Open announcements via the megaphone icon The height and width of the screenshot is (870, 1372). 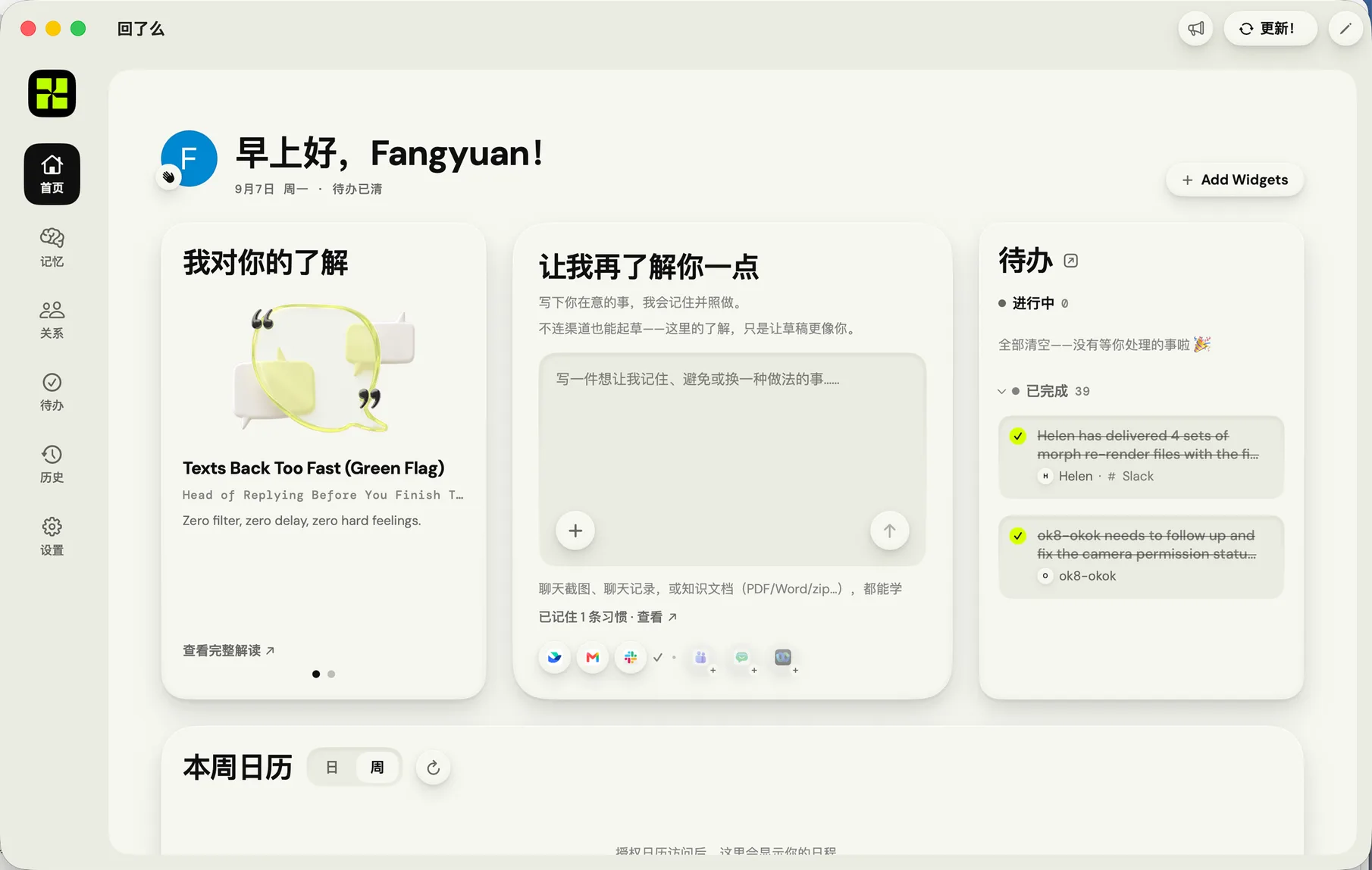coord(1196,29)
